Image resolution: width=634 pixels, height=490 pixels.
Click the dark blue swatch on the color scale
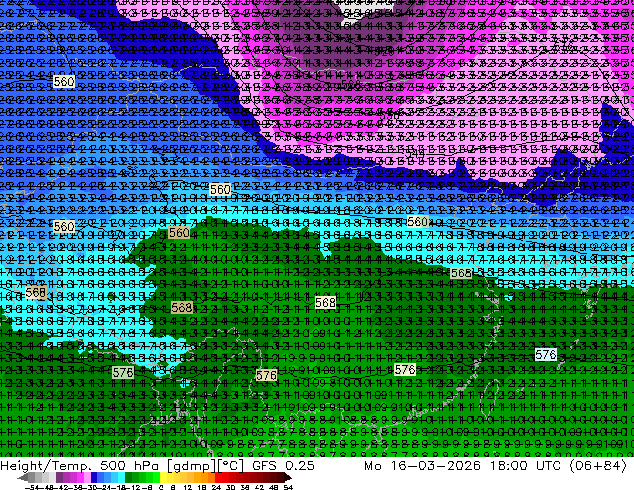click(94, 478)
